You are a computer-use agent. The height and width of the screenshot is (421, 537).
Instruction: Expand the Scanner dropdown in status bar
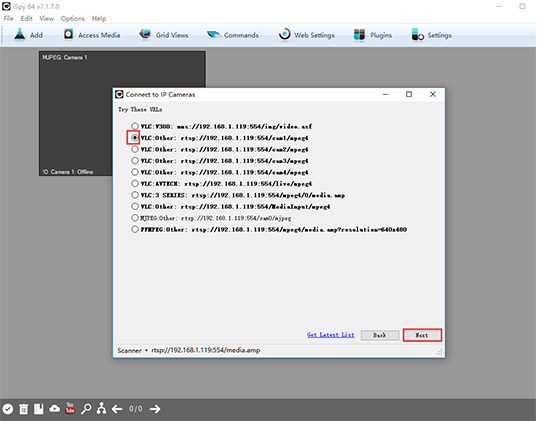click(x=133, y=350)
